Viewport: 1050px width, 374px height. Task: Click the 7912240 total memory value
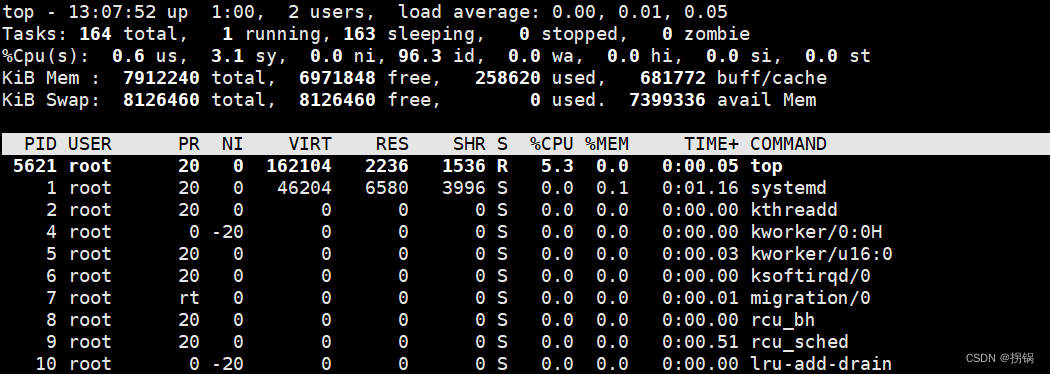(161, 78)
